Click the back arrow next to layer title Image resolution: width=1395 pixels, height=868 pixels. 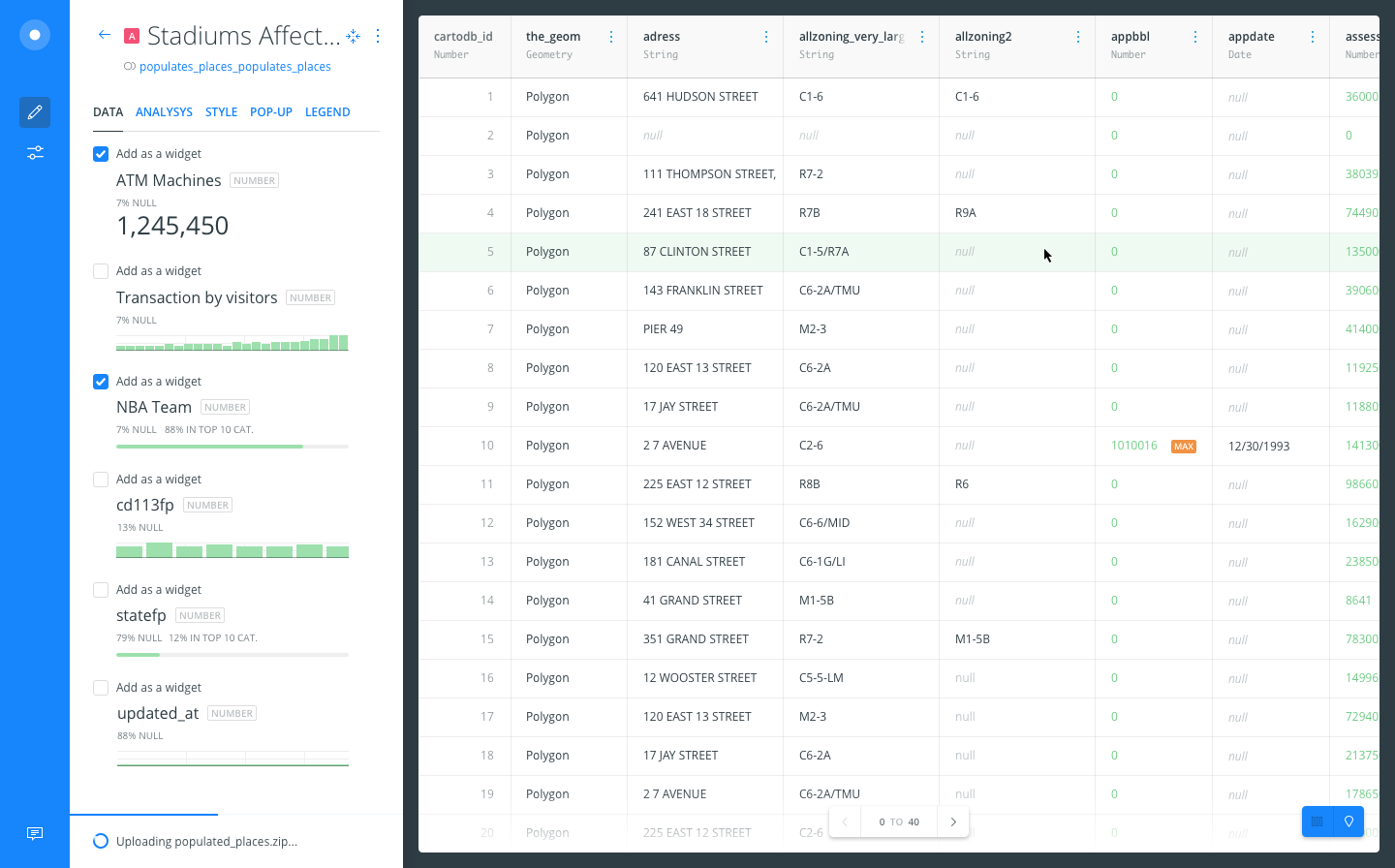[x=105, y=35]
